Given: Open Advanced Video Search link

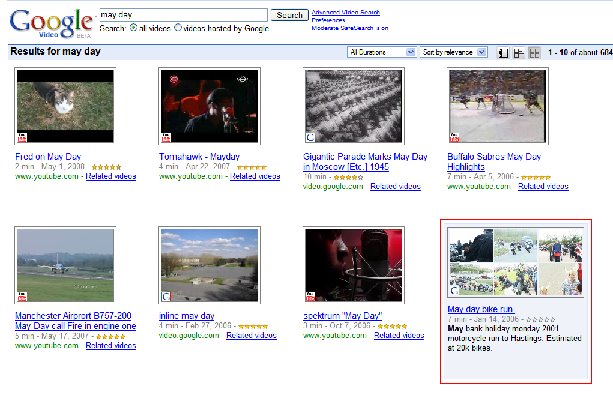Looking at the screenshot, I should 346,12.
